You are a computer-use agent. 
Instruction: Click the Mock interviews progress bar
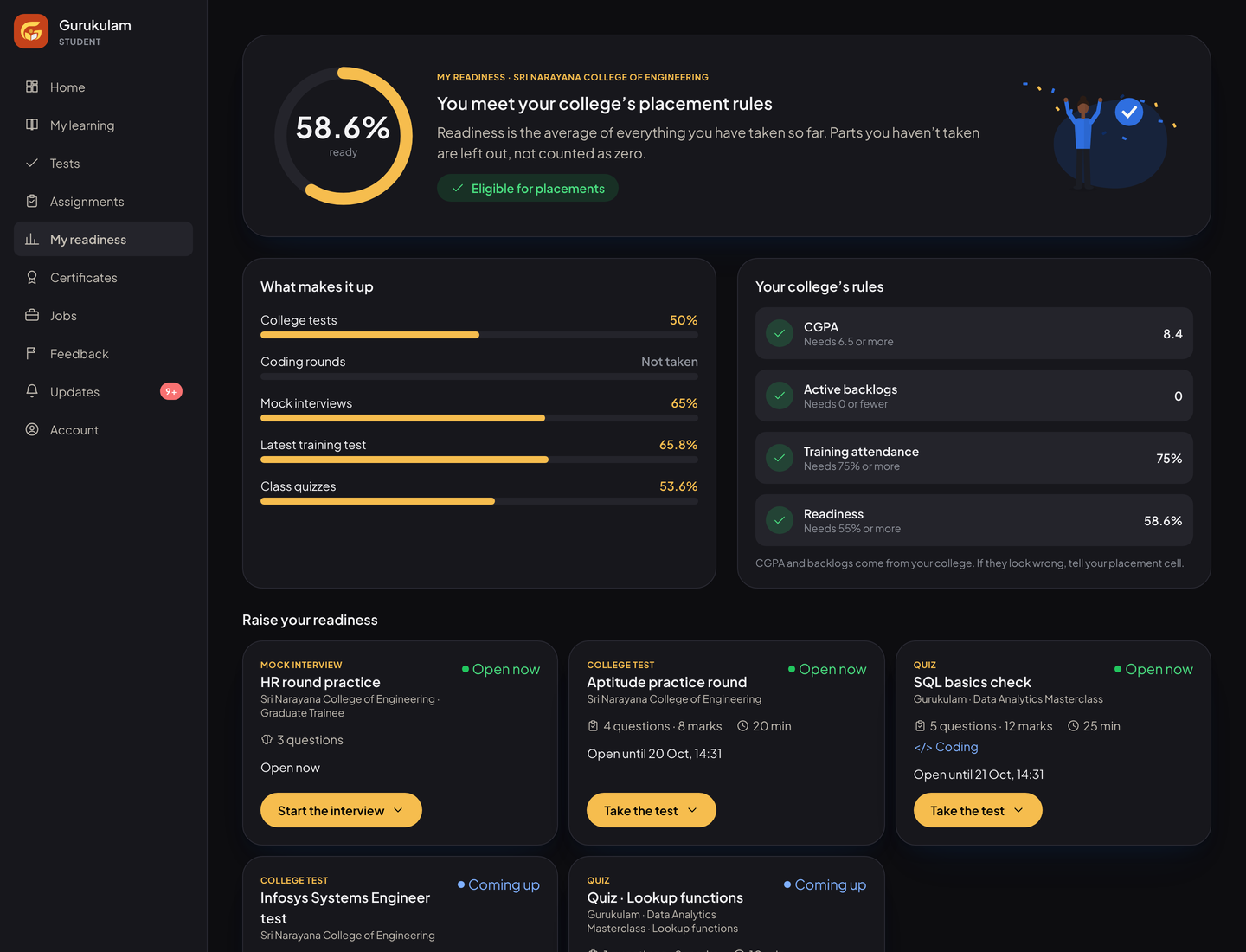point(479,418)
